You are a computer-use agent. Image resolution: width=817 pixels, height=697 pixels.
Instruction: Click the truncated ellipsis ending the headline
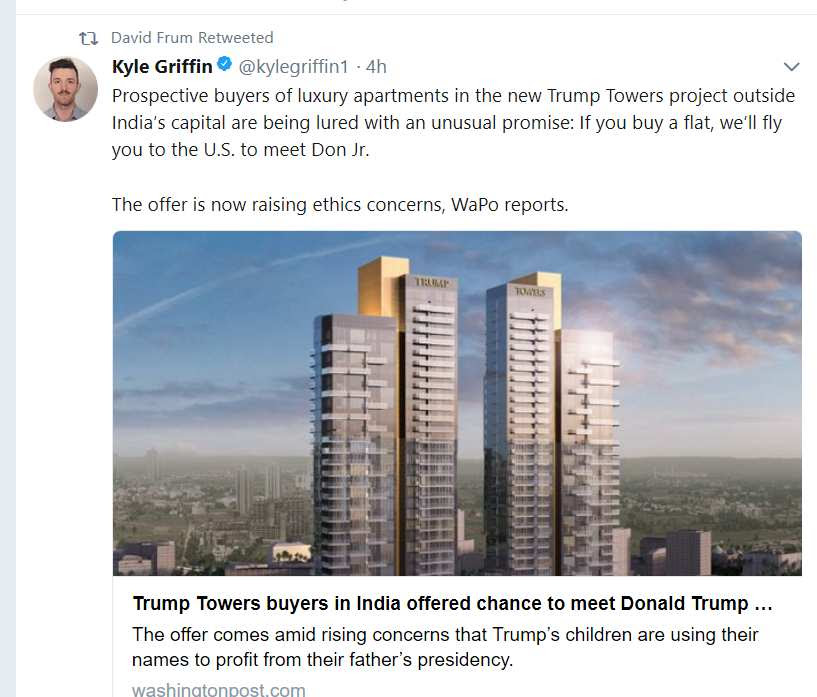763,604
